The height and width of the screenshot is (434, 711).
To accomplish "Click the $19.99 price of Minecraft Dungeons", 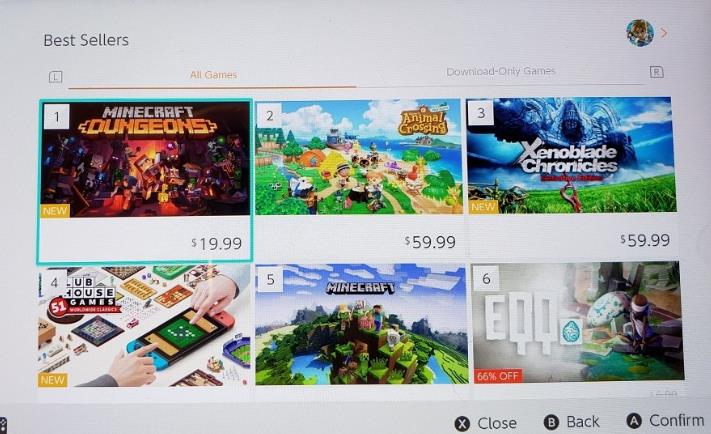I will tap(217, 244).
